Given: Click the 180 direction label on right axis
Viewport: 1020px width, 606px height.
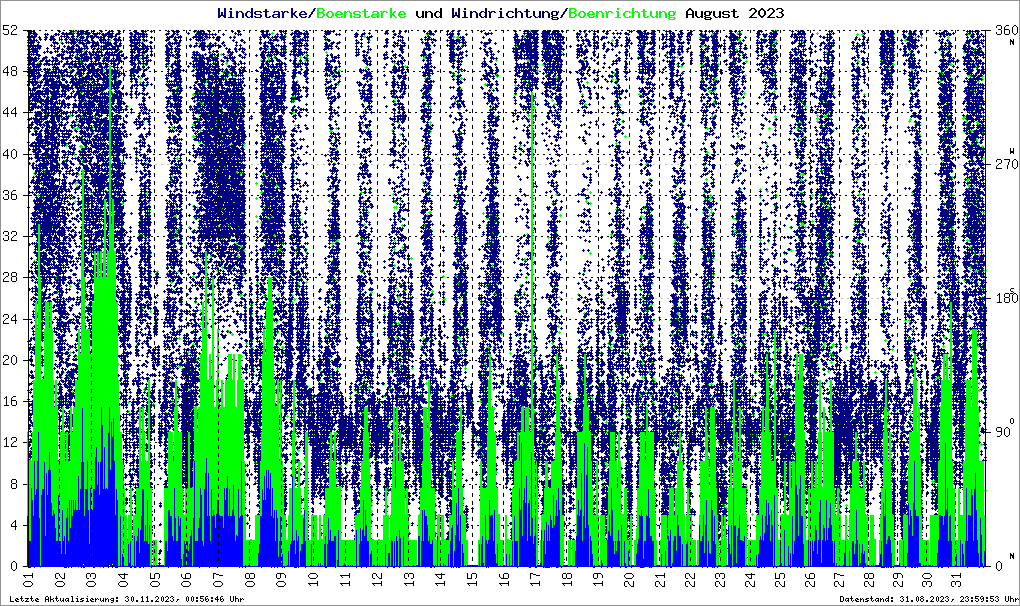Looking at the screenshot, I should coord(1000,299).
